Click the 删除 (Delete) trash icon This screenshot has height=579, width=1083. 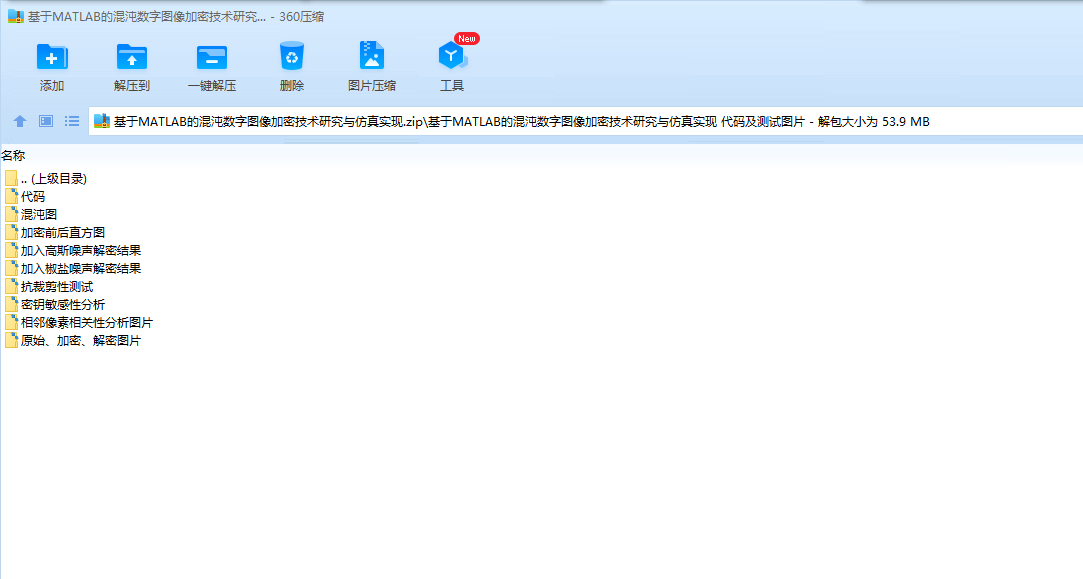click(x=291, y=56)
